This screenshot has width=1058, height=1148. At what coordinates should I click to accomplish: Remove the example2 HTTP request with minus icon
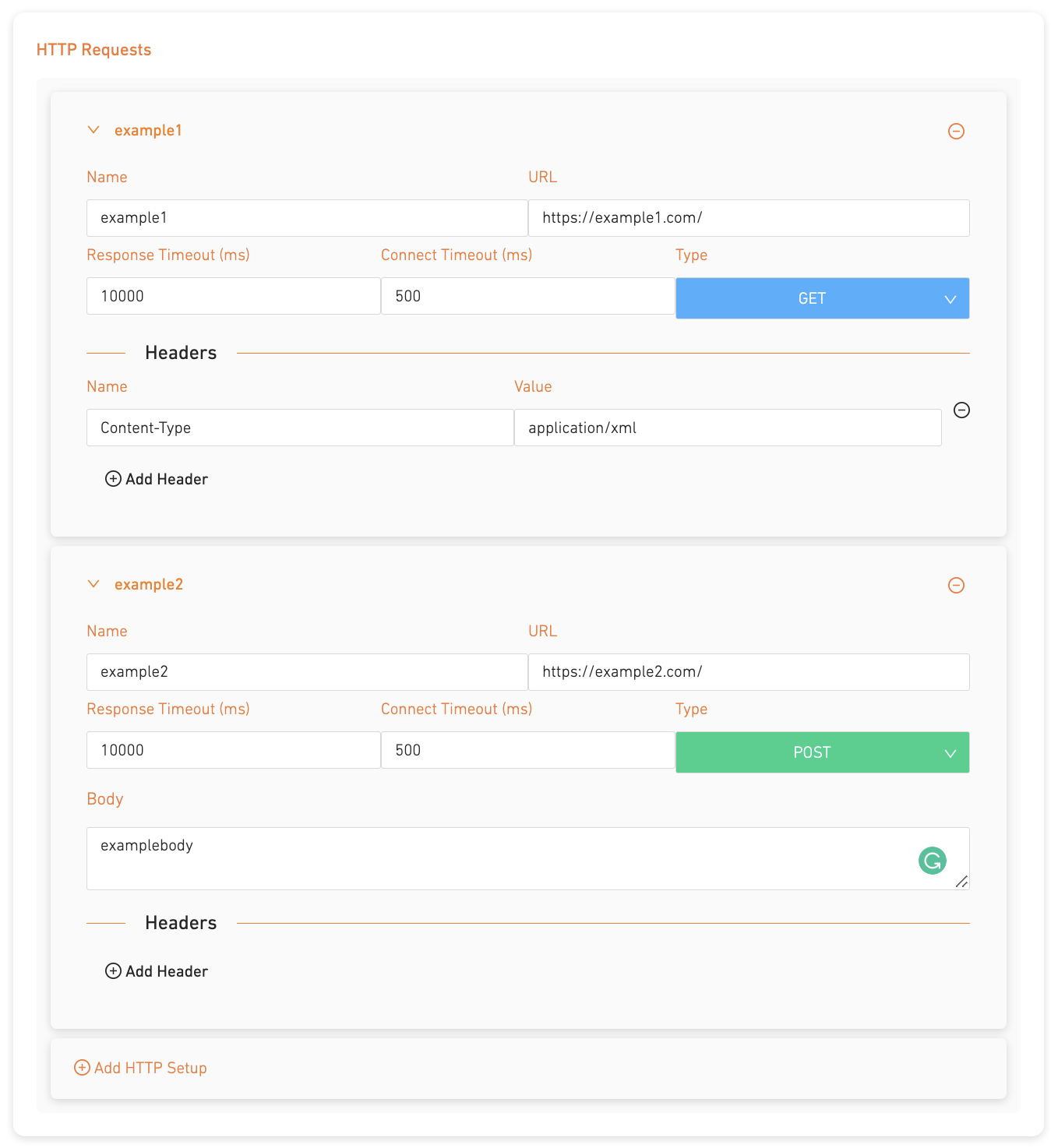click(956, 585)
